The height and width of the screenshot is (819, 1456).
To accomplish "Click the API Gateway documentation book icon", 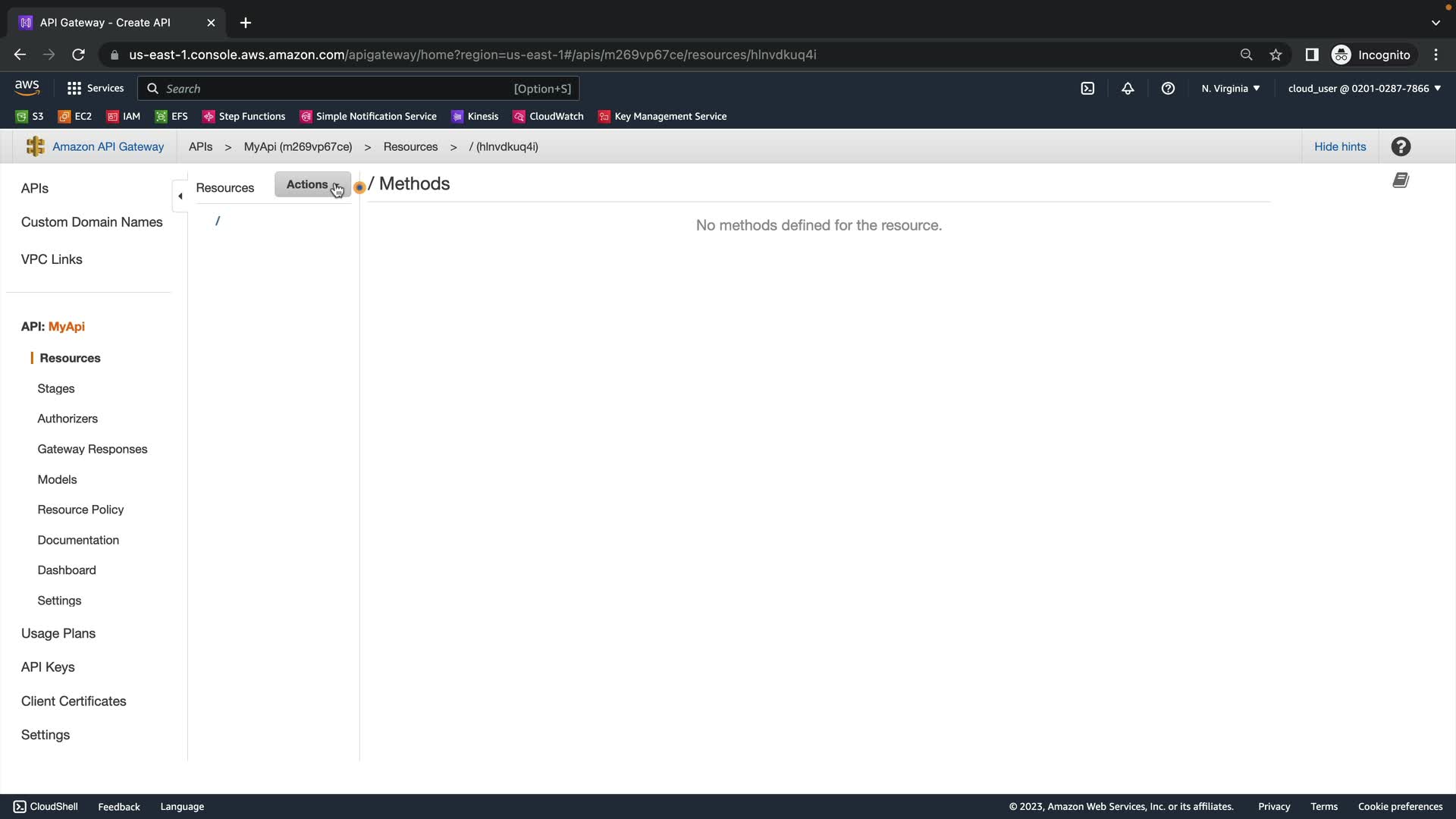I will tap(1401, 180).
